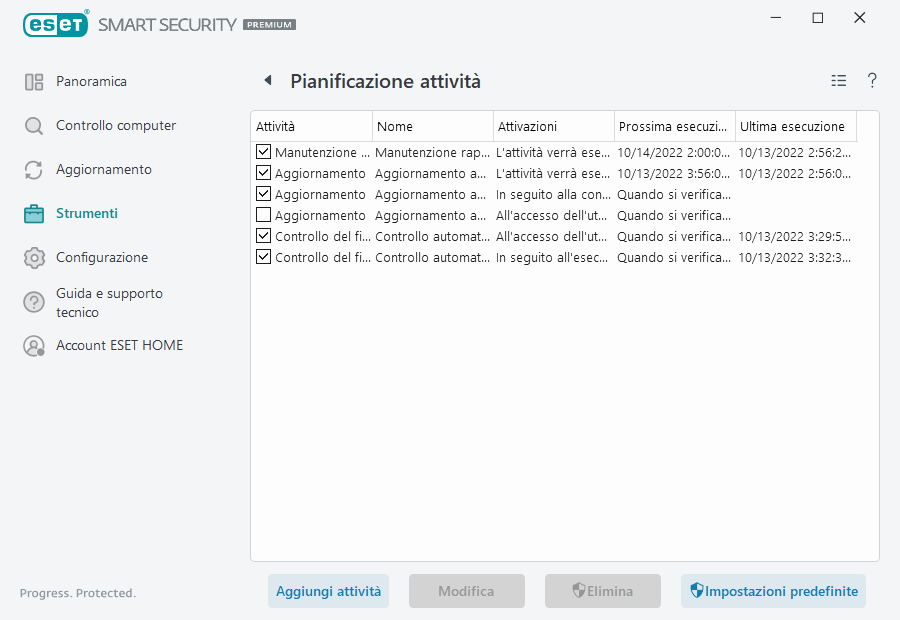Click the Guida e supporto question icon
Screen dimensions: 900x620
coord(34,302)
